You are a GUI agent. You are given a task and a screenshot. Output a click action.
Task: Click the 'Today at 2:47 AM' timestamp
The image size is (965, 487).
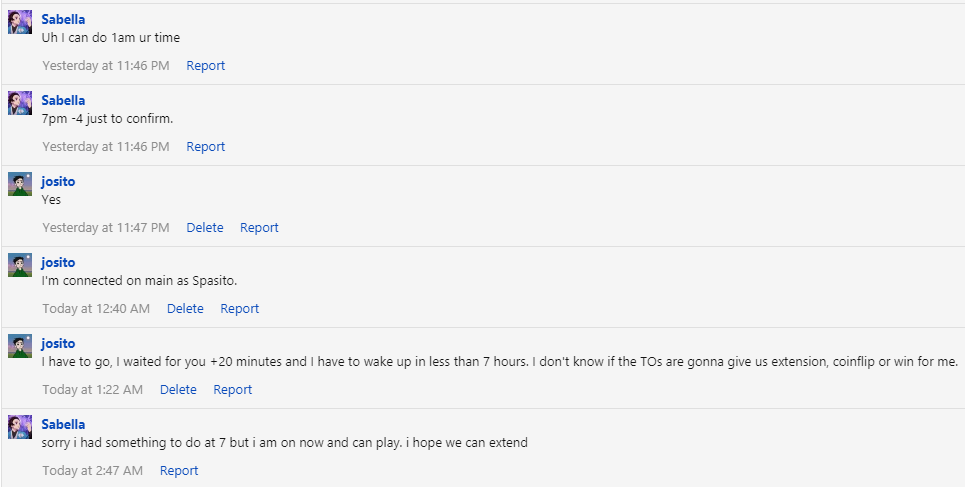coord(92,471)
